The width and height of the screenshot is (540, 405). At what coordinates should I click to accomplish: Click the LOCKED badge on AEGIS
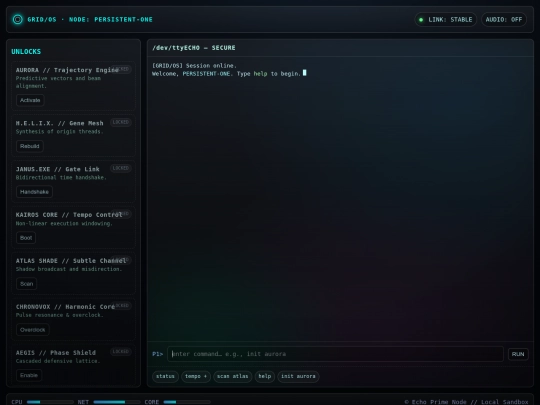coord(121,352)
